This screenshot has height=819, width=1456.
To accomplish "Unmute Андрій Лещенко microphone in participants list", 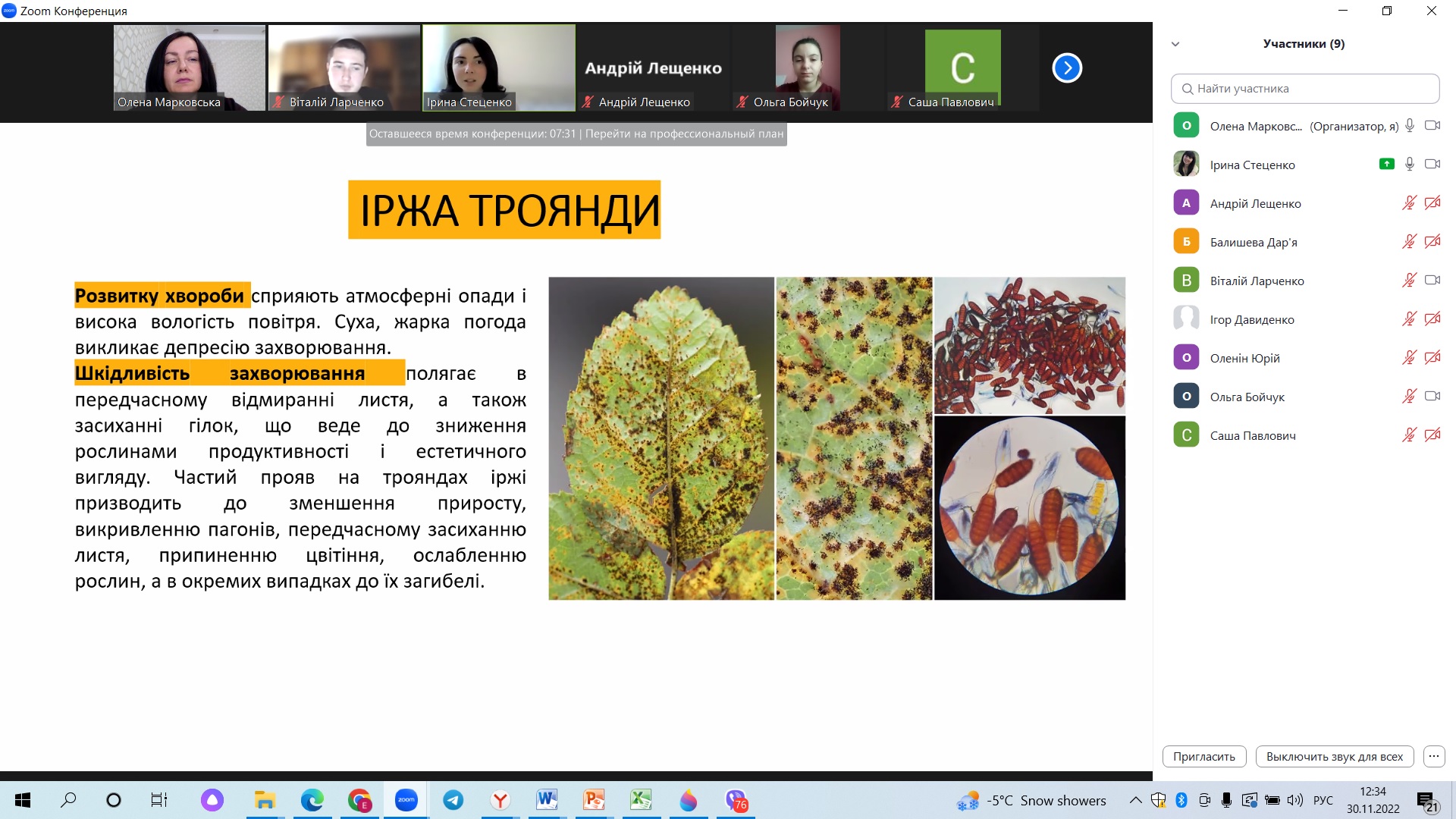I will 1410,203.
